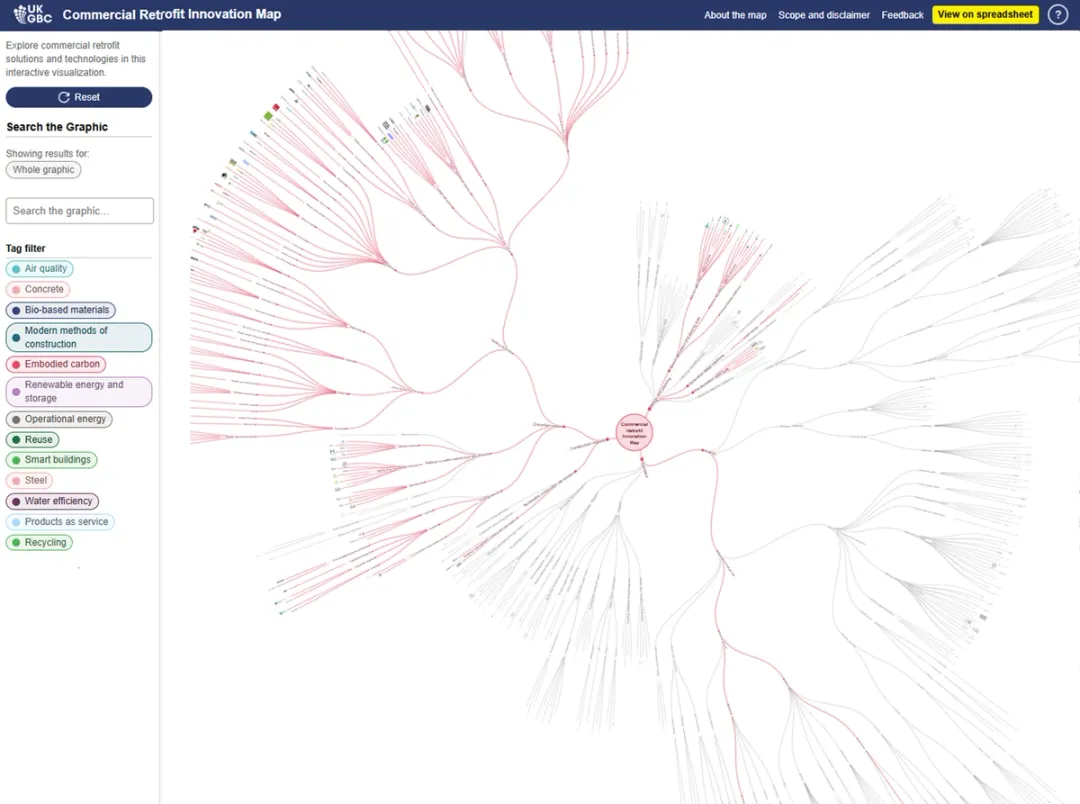Toggle Renewable energy and storage tag

click(x=79, y=391)
